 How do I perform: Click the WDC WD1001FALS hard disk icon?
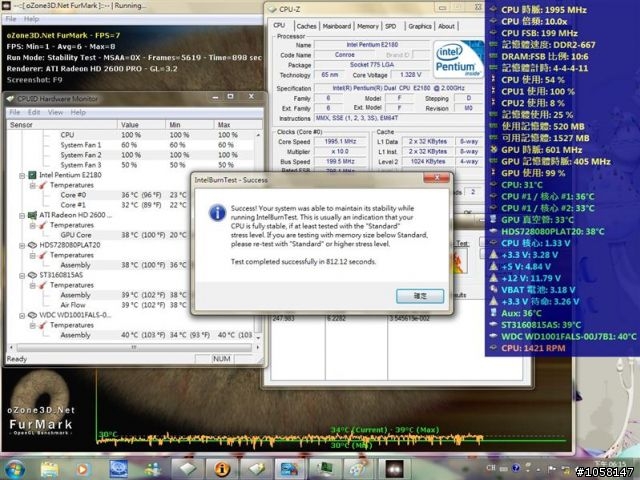[32, 315]
